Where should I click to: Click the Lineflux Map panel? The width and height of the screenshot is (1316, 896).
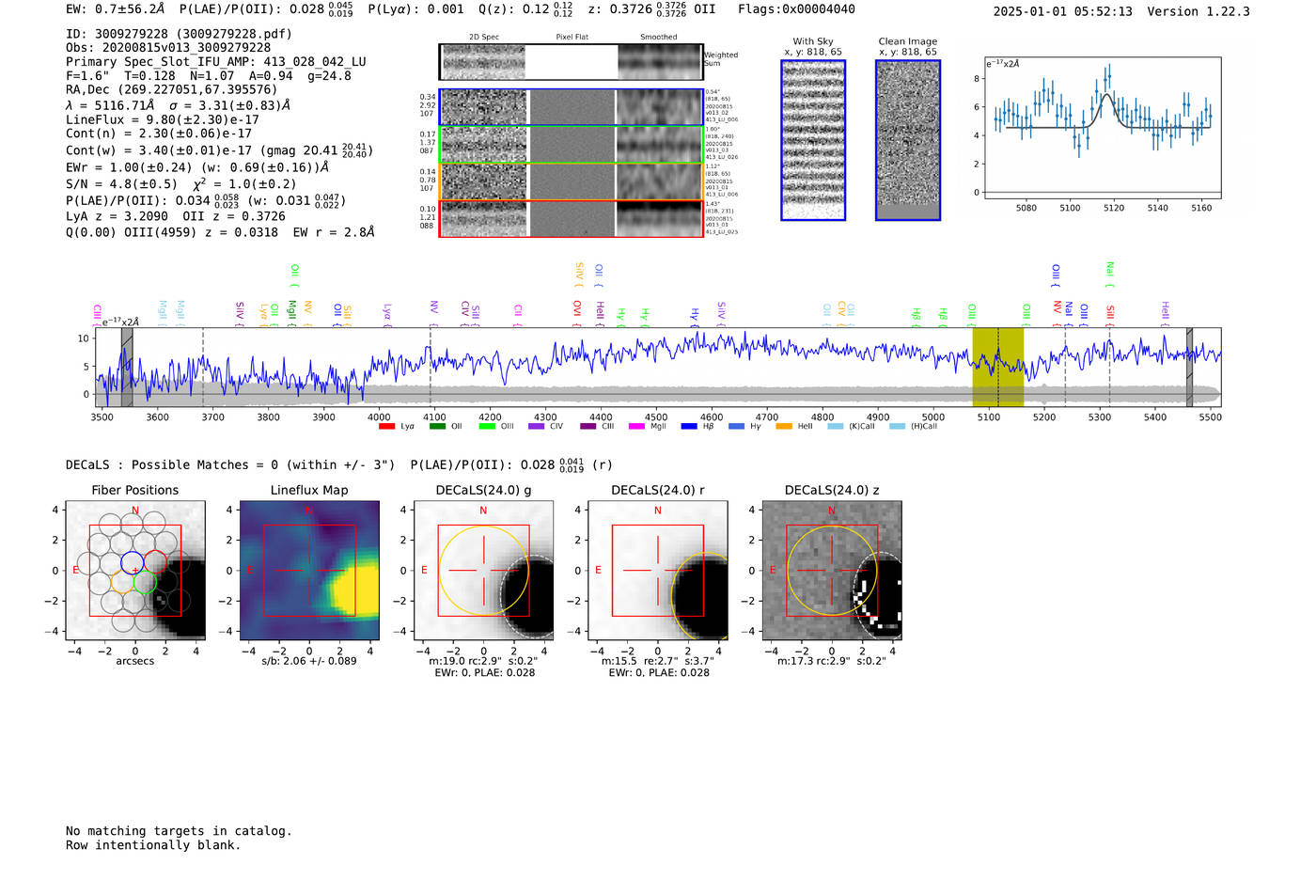[309, 571]
